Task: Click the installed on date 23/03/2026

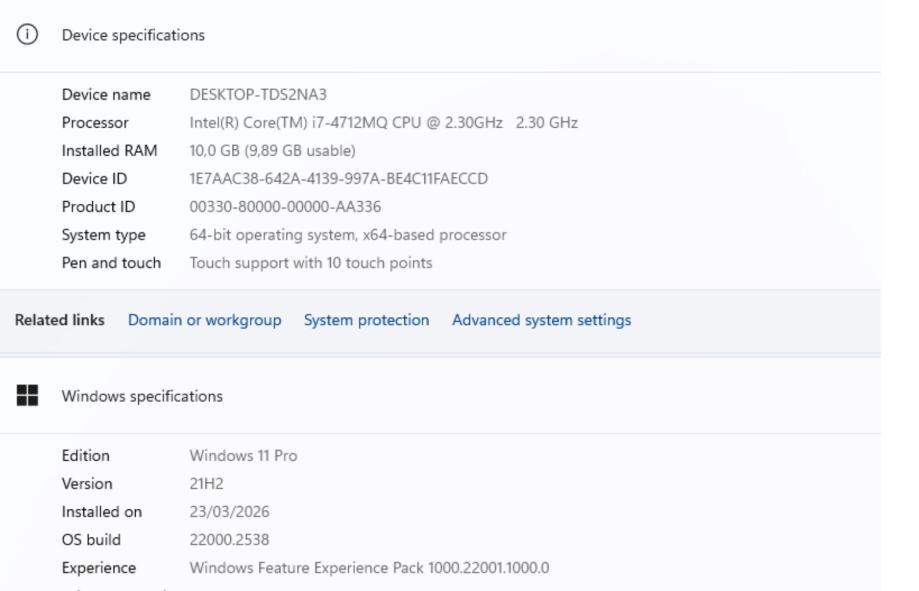Action: (229, 512)
